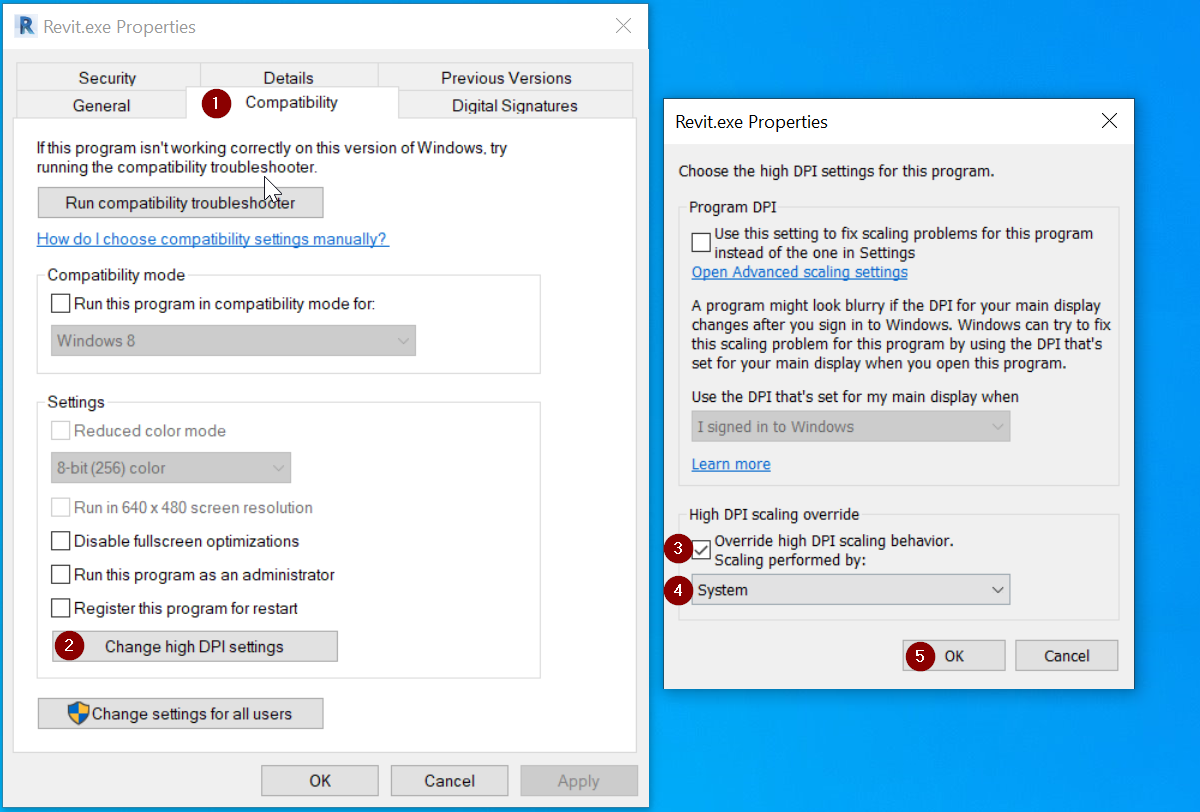Cancel the main Properties window
1200x812 pixels.
[450, 781]
